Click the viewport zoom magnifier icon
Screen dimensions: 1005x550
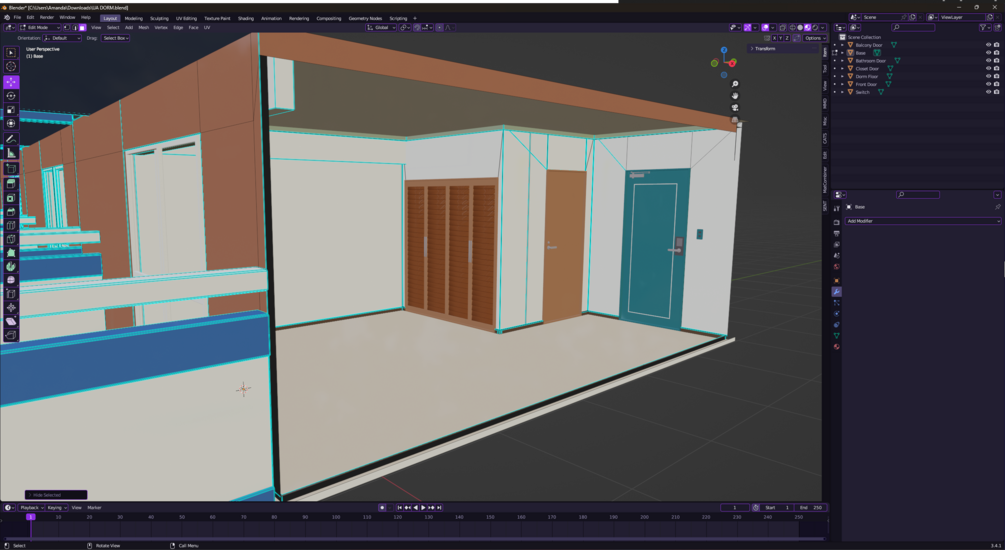click(x=735, y=84)
